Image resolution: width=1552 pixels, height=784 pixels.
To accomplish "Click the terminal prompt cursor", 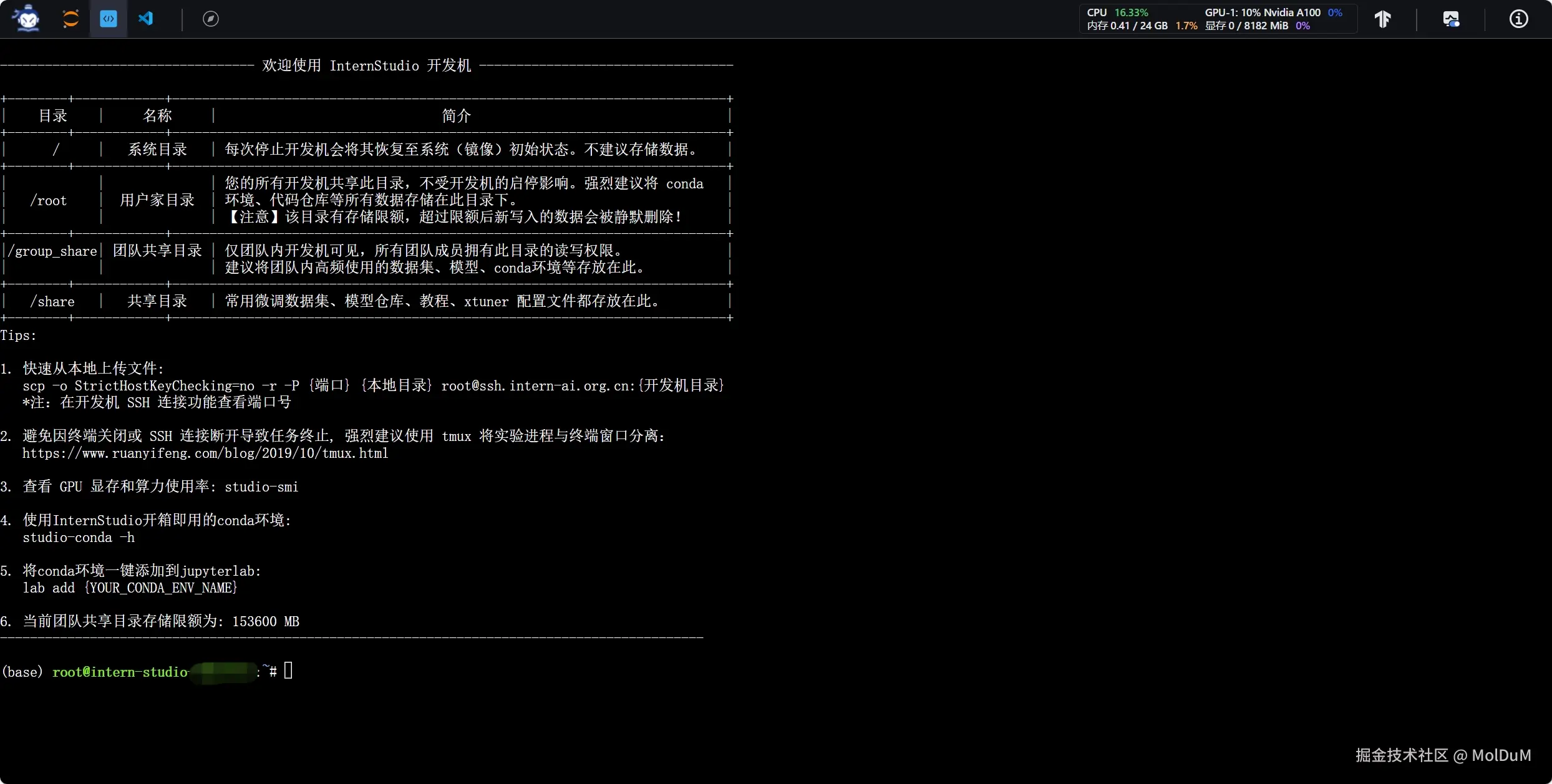I will tap(288, 671).
